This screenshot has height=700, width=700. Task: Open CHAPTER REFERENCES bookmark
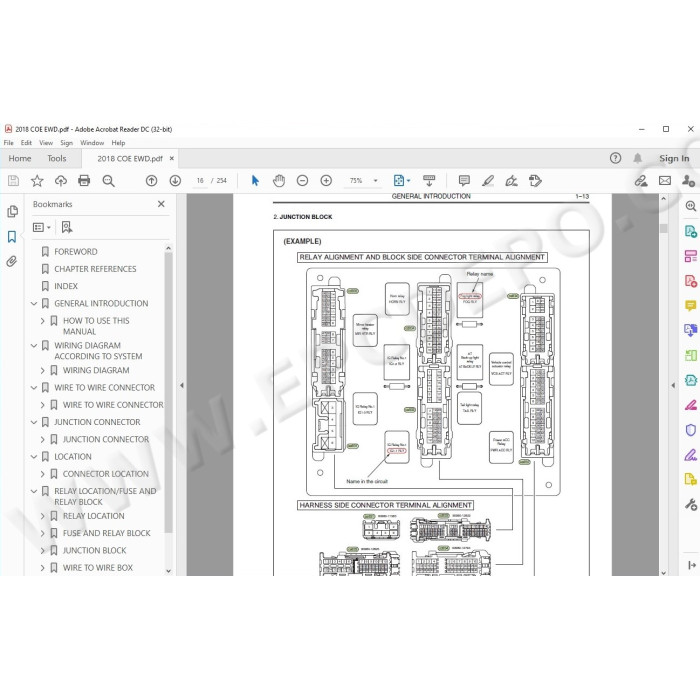95,269
